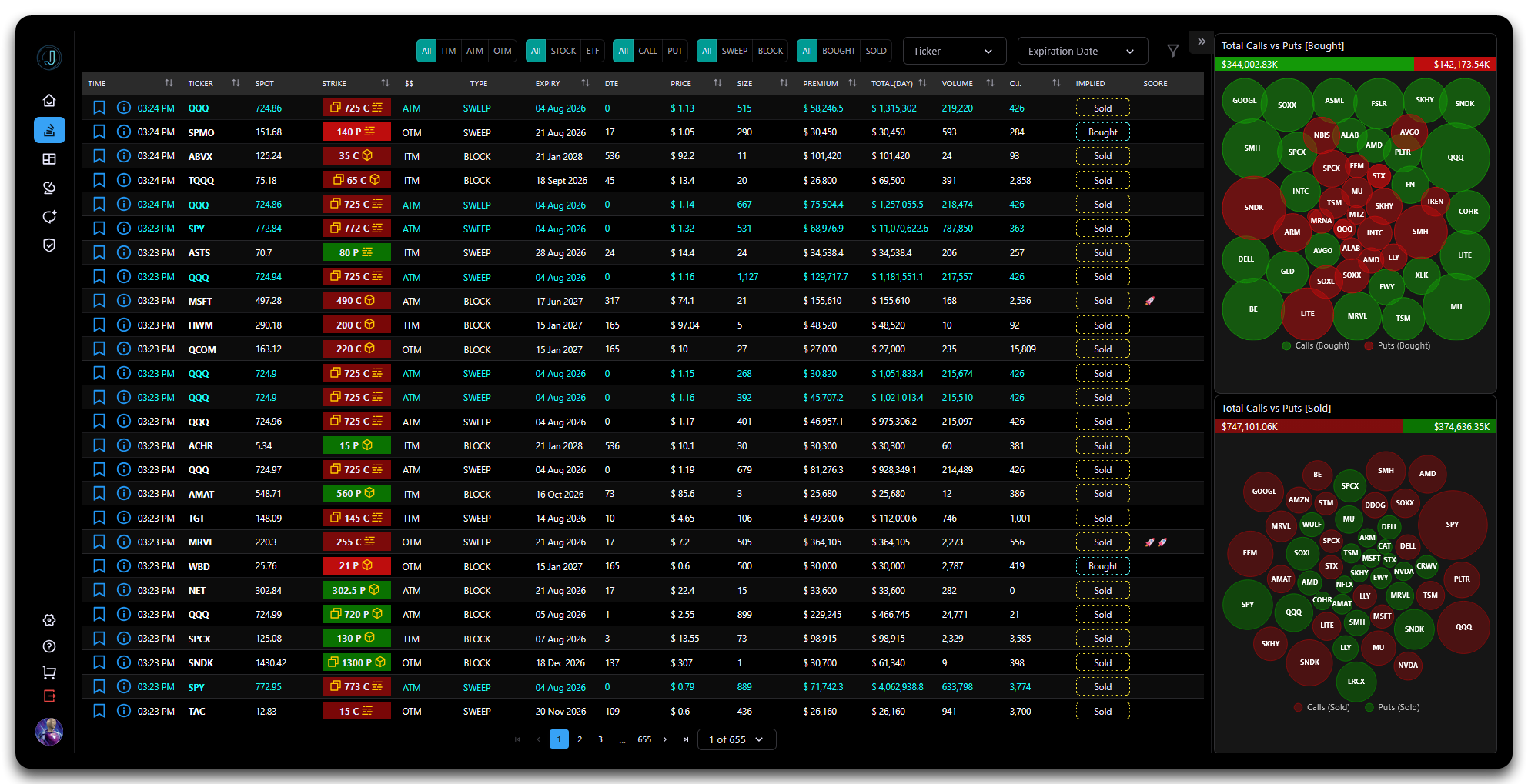Viewport: 1528px width, 784px height.
Task: Toggle SOLD filter
Action: (x=876, y=51)
